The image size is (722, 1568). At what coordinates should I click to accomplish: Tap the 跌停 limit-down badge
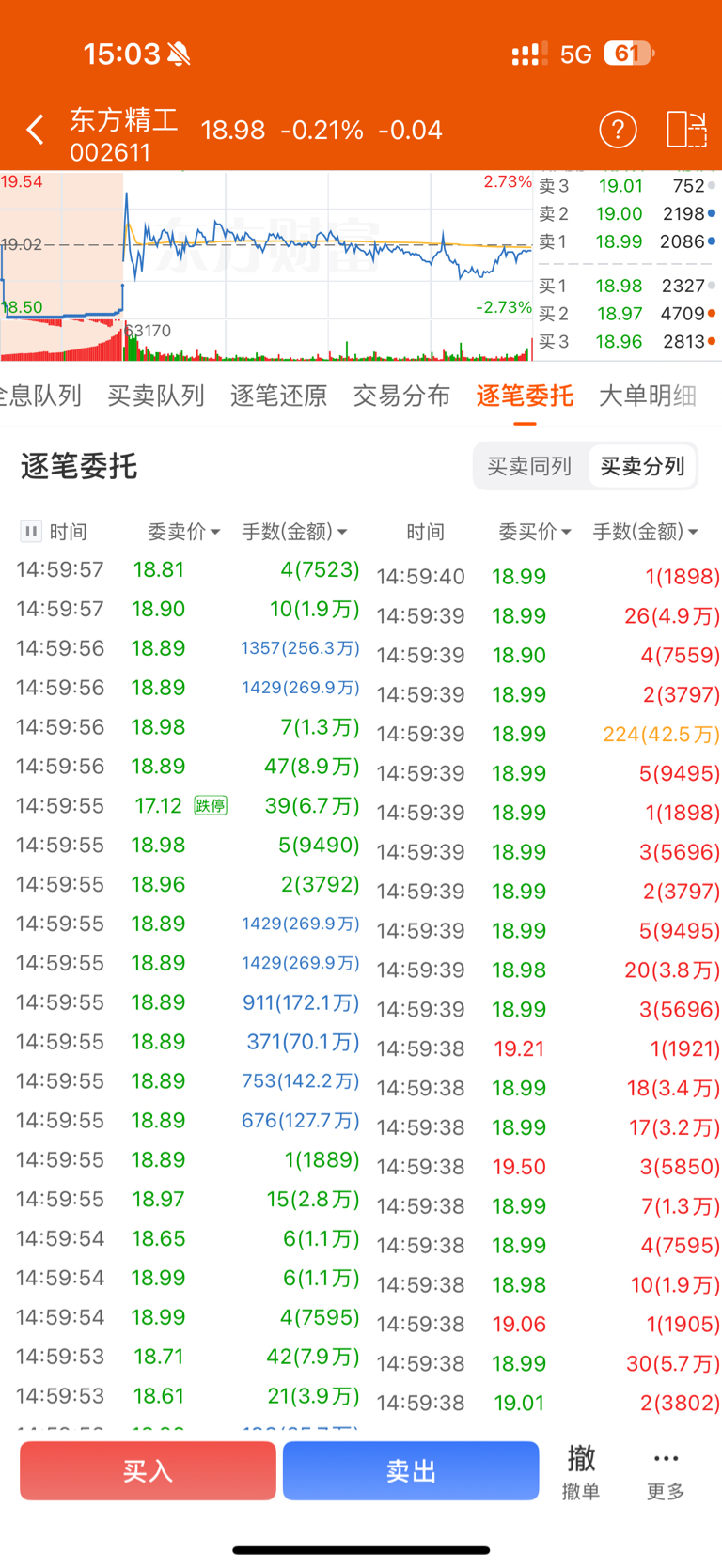click(211, 806)
